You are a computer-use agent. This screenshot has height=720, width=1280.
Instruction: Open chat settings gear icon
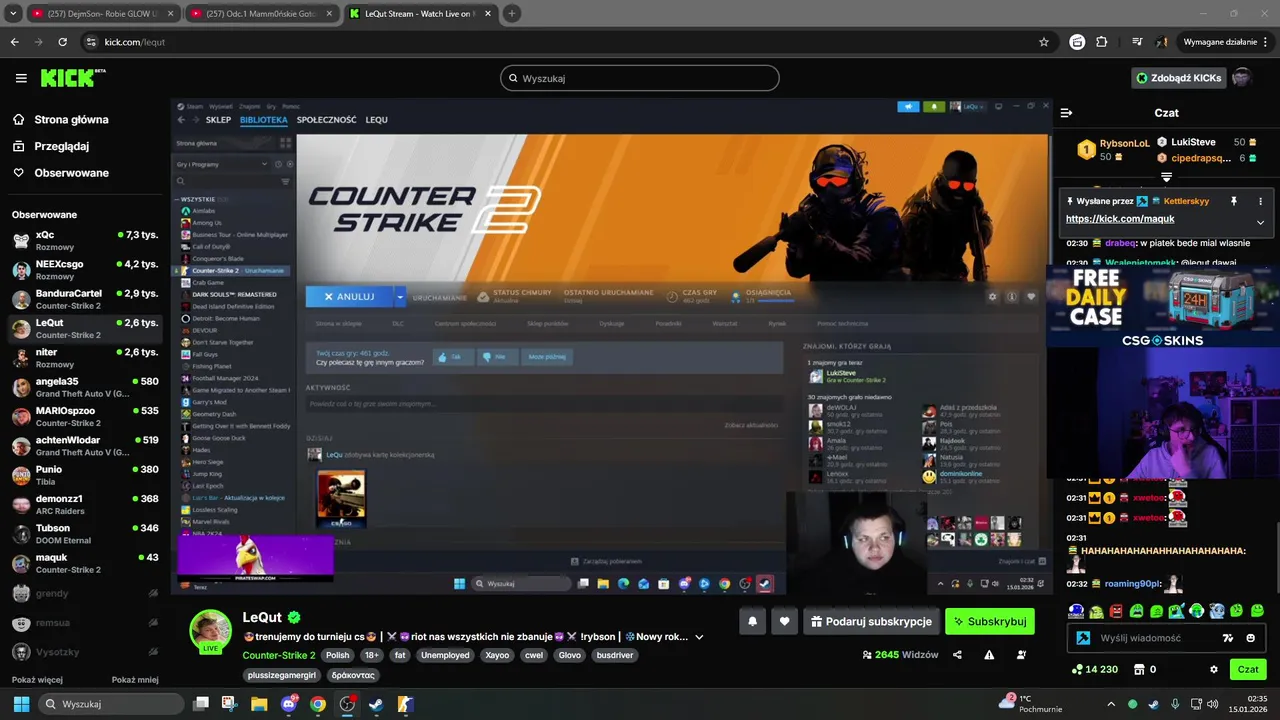(1214, 669)
